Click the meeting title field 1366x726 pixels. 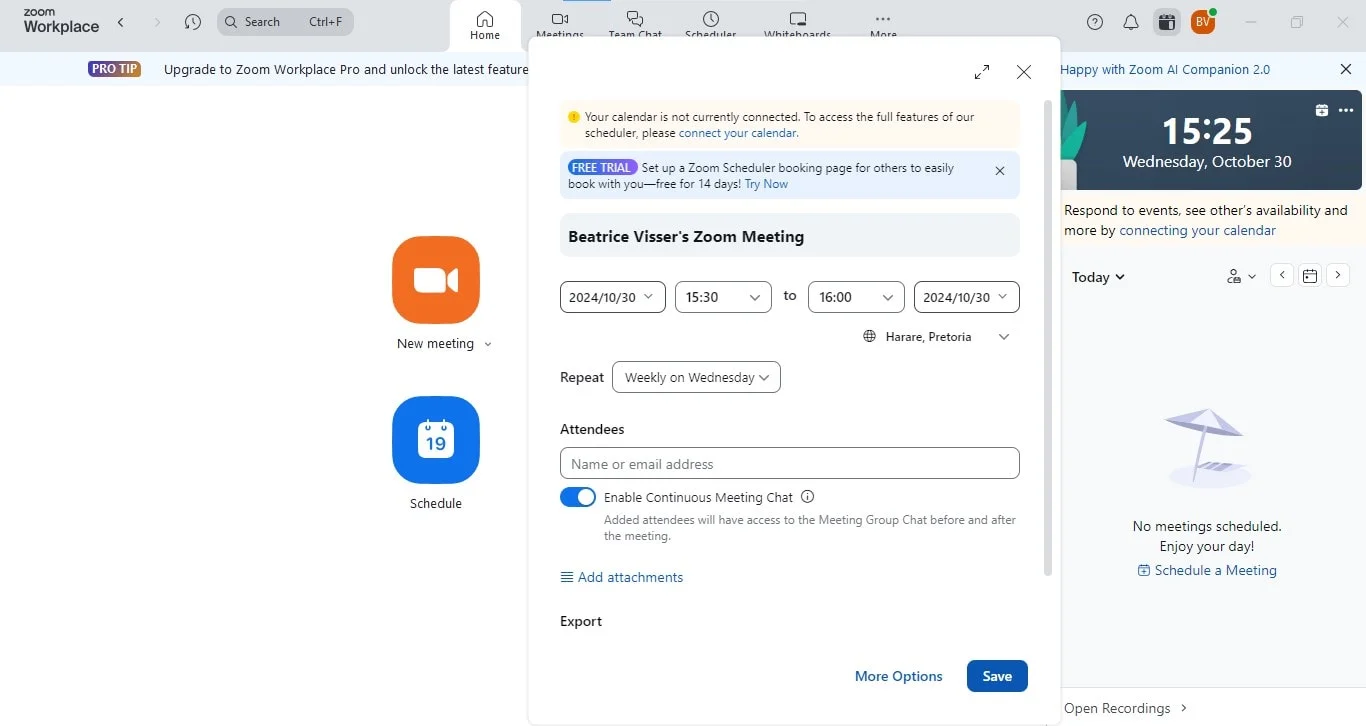[790, 235]
